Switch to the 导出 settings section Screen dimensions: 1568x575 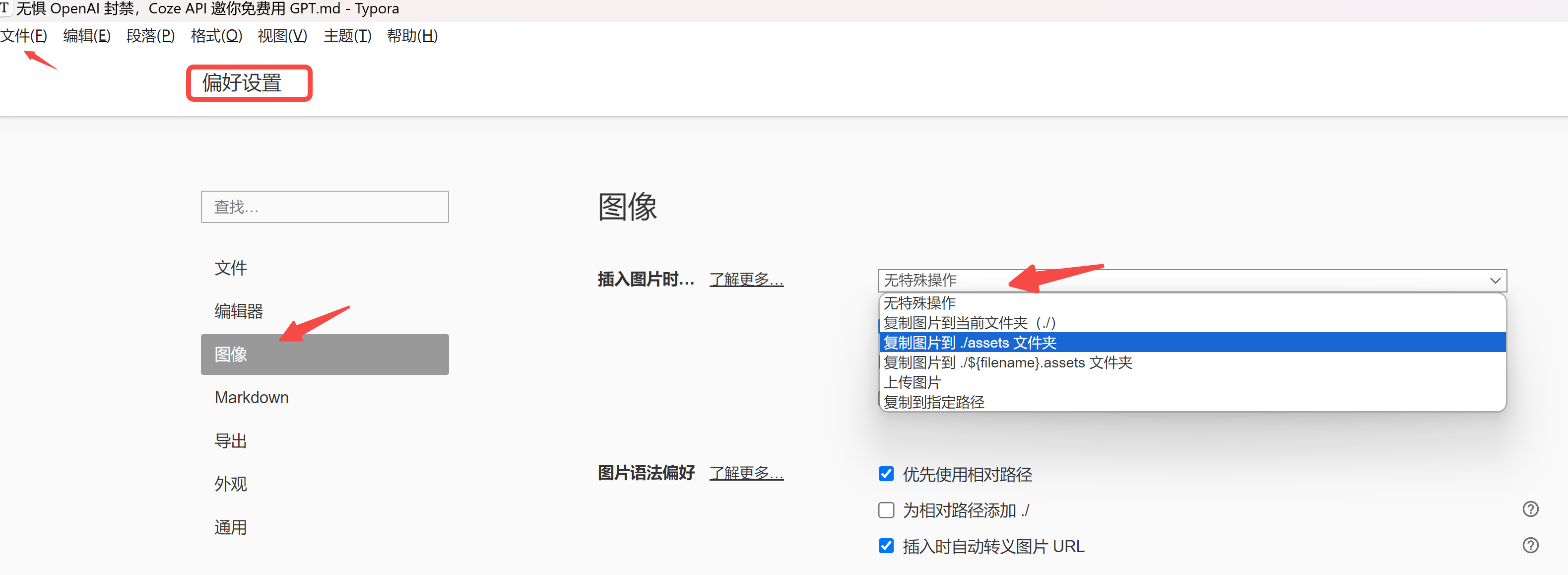tap(230, 440)
